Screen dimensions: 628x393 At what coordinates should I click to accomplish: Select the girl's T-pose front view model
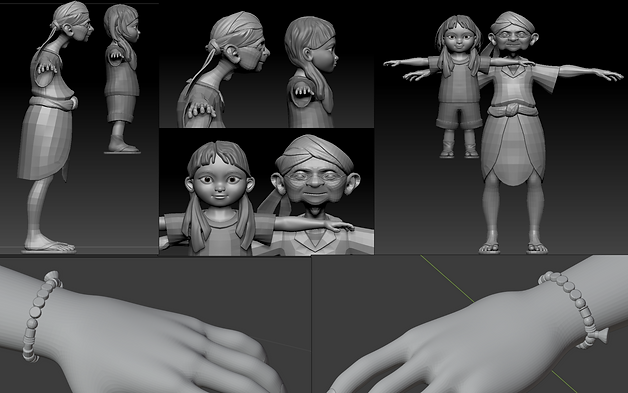coord(459,86)
